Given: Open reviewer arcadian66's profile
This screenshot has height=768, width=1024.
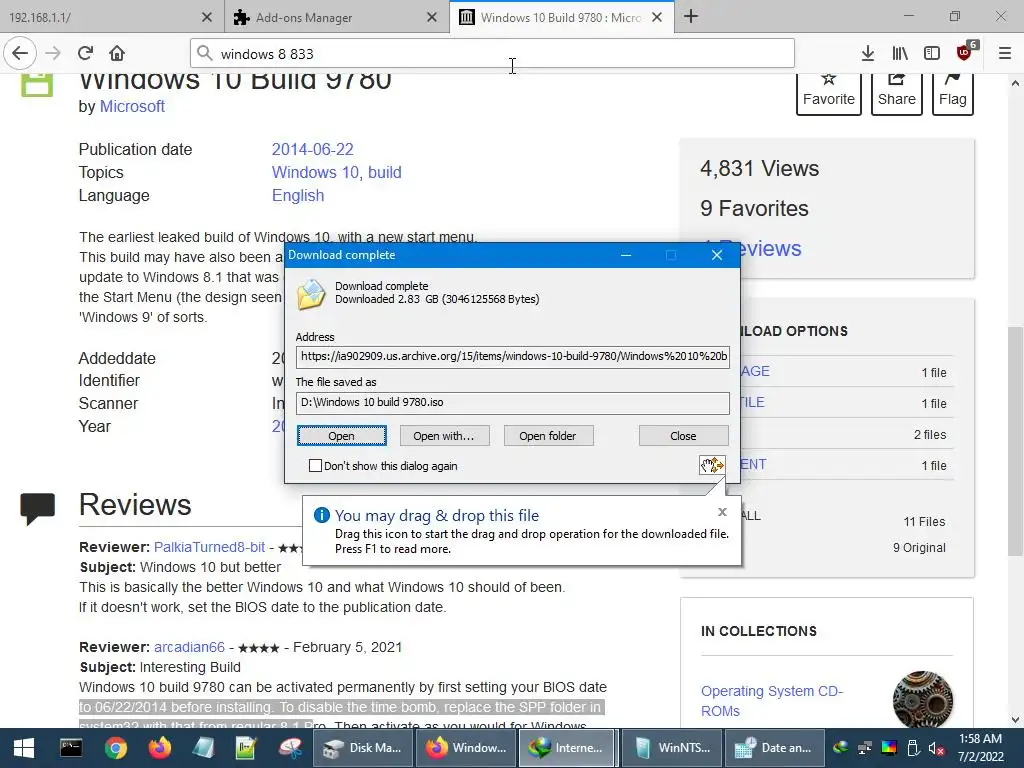Looking at the screenshot, I should 189,647.
